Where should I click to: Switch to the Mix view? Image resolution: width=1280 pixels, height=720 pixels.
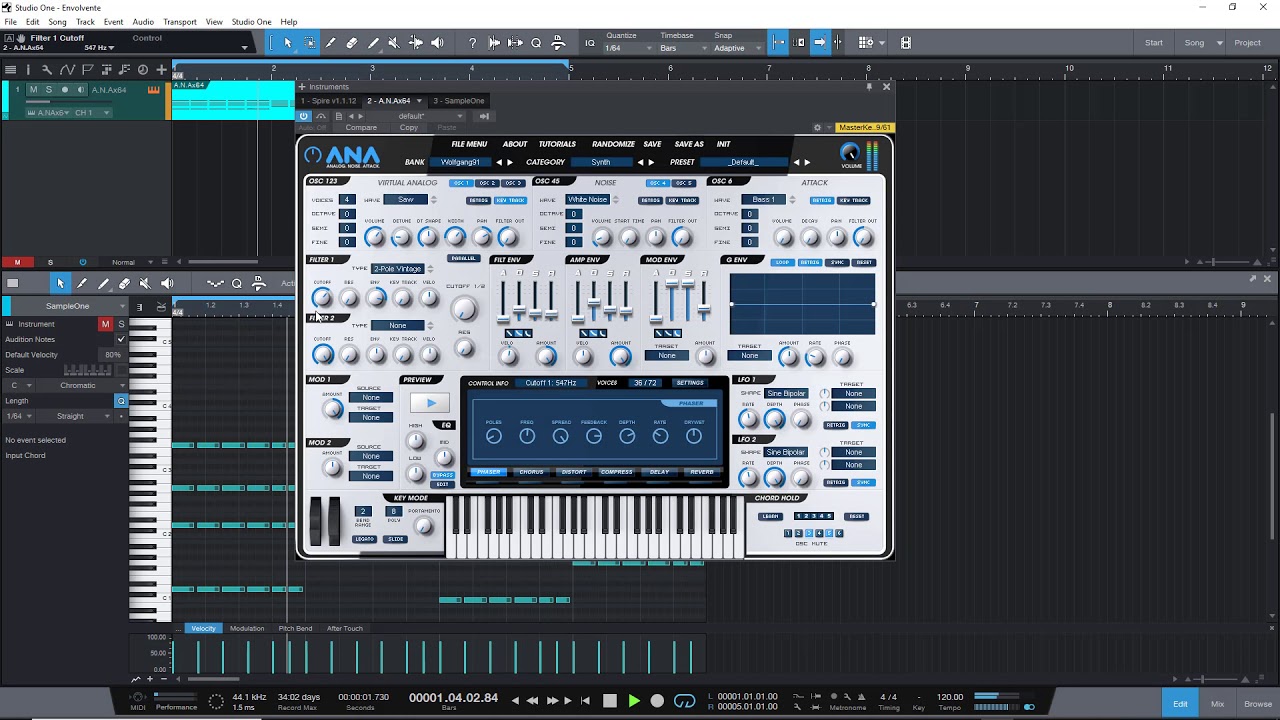[x=1217, y=704]
